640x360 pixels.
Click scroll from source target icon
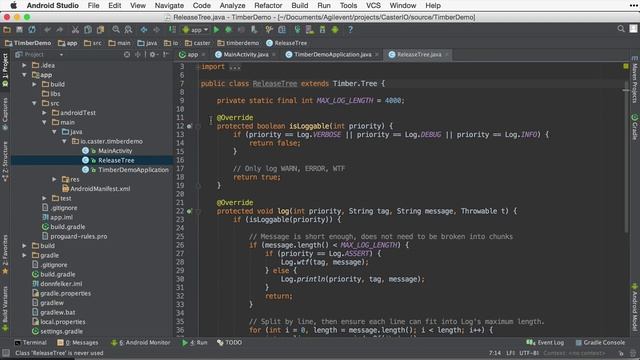[127, 55]
